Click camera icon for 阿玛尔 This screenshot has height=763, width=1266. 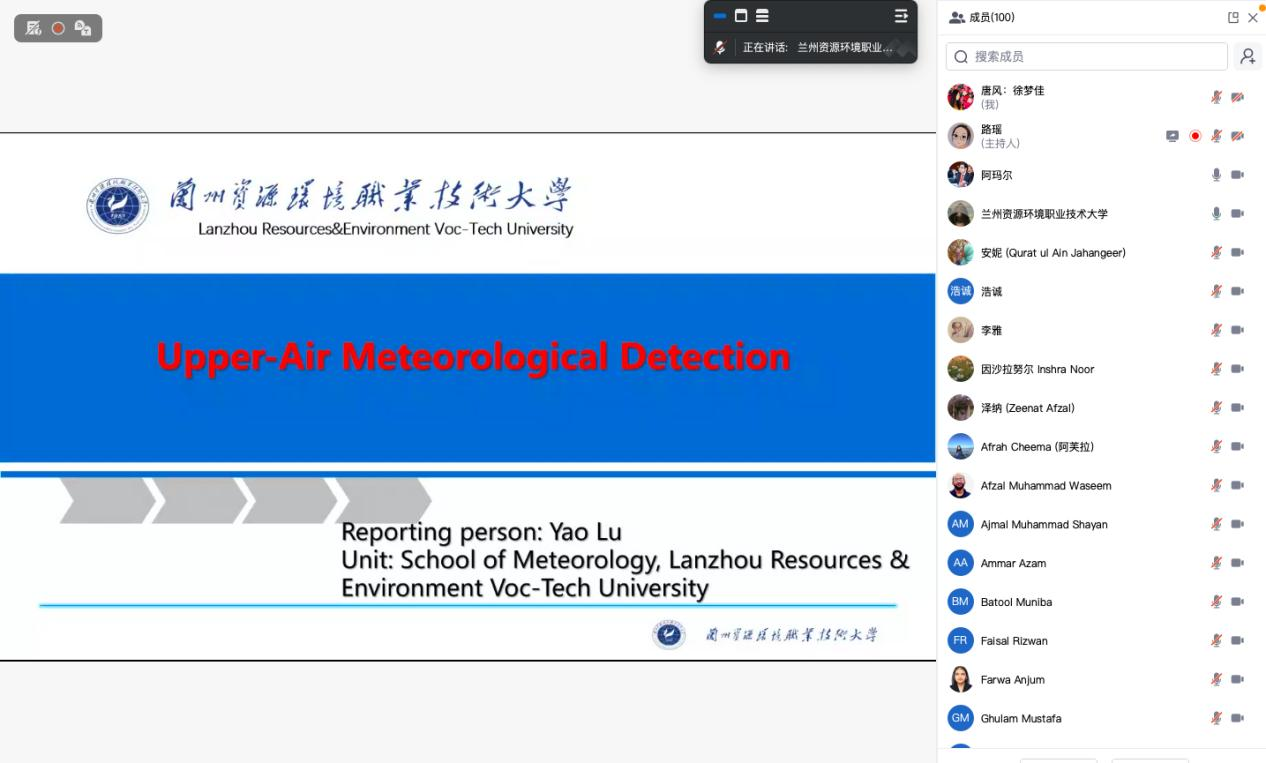tap(1238, 175)
